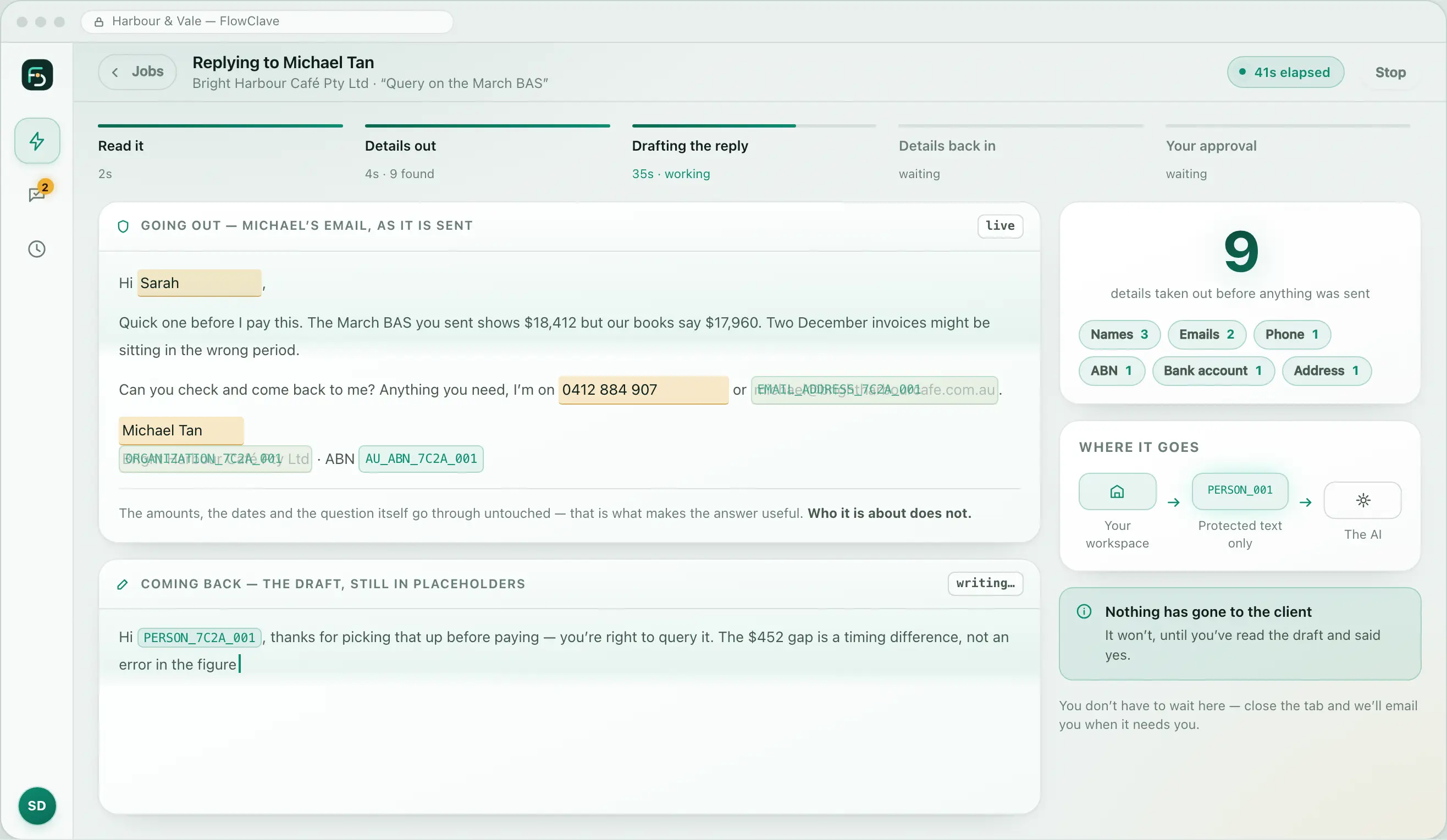Click the writing… status badge
Image resolution: width=1447 pixels, height=840 pixels.
[985, 584]
